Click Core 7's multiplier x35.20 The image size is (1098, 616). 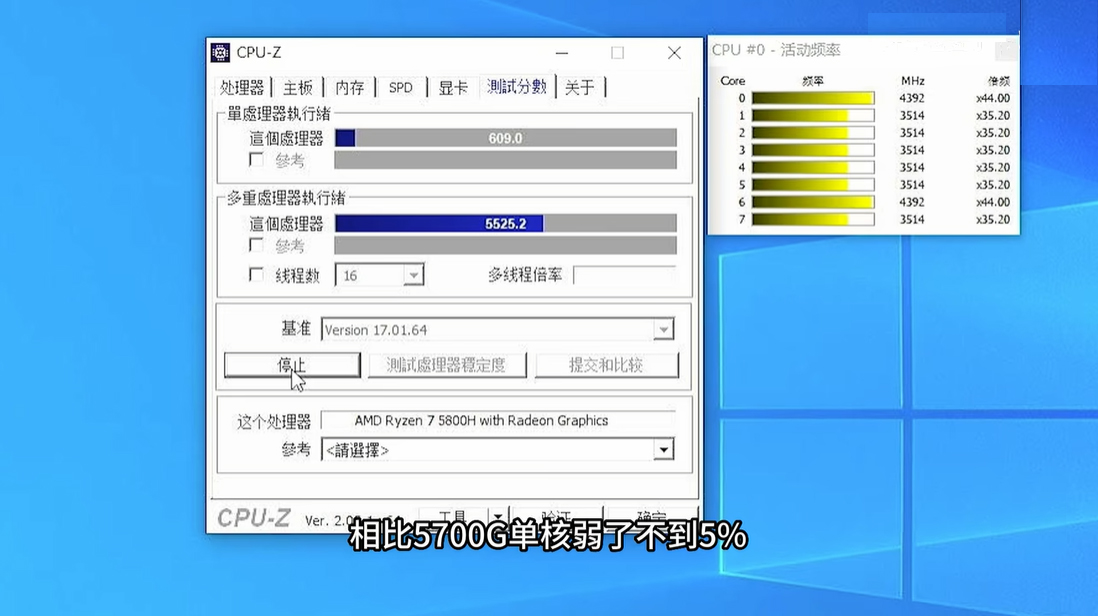click(x=993, y=219)
